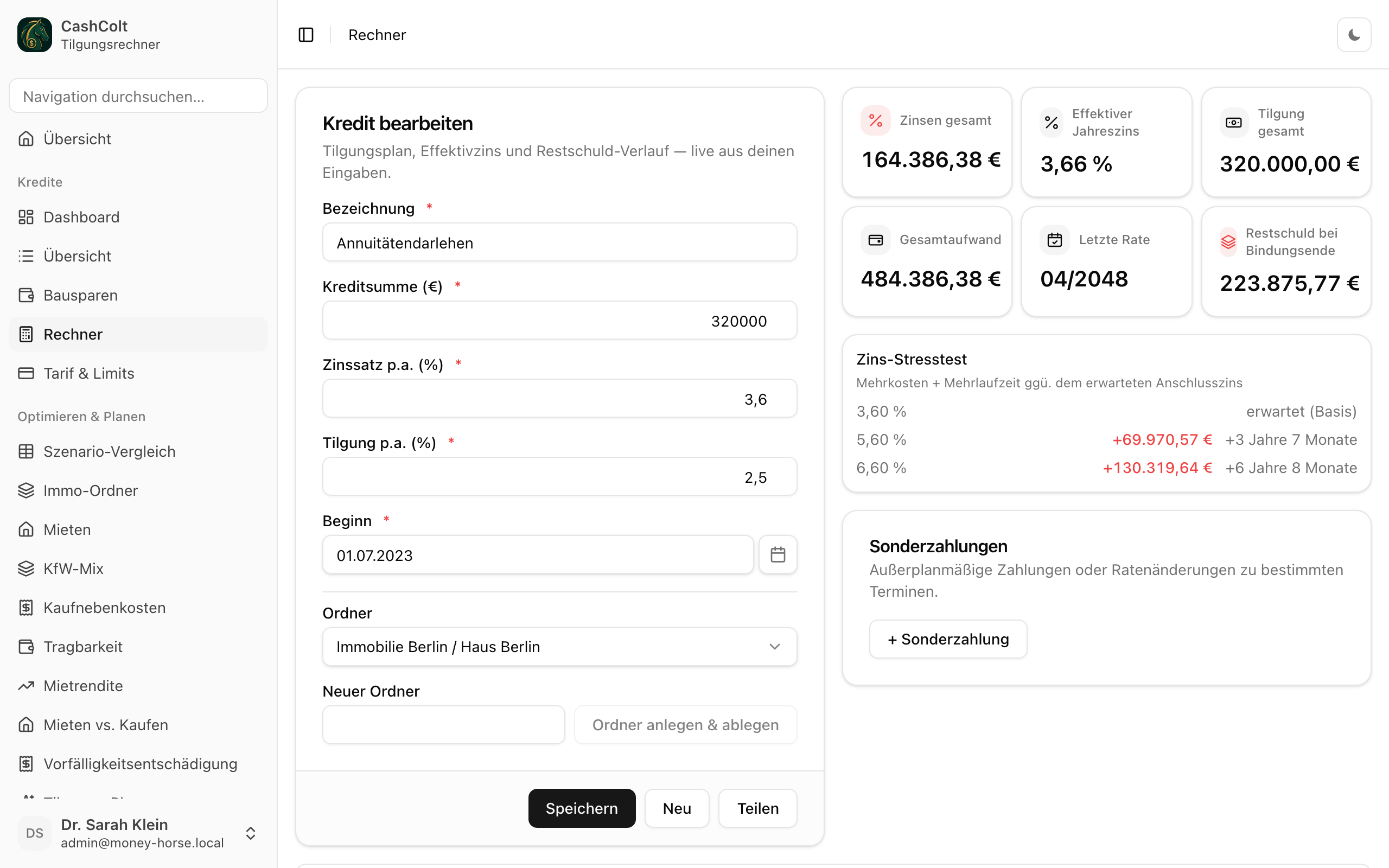Click the Tilgung gesamt banknote icon
This screenshot has height=868, width=1389.
1233,122
